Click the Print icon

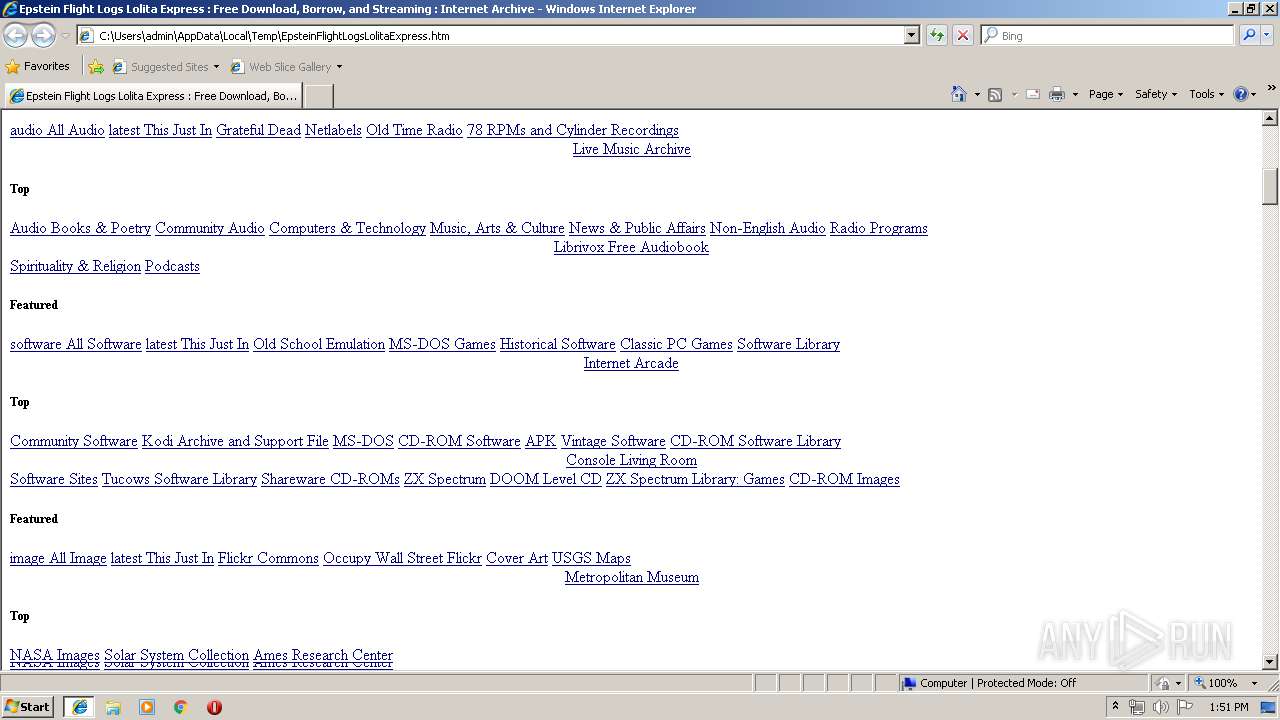click(1057, 94)
